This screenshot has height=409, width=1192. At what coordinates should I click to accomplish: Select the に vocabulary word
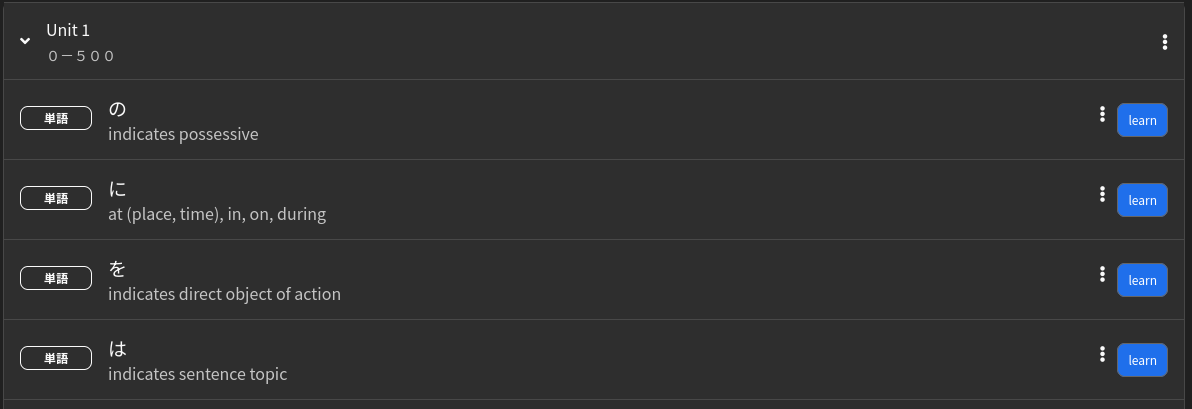pos(117,188)
